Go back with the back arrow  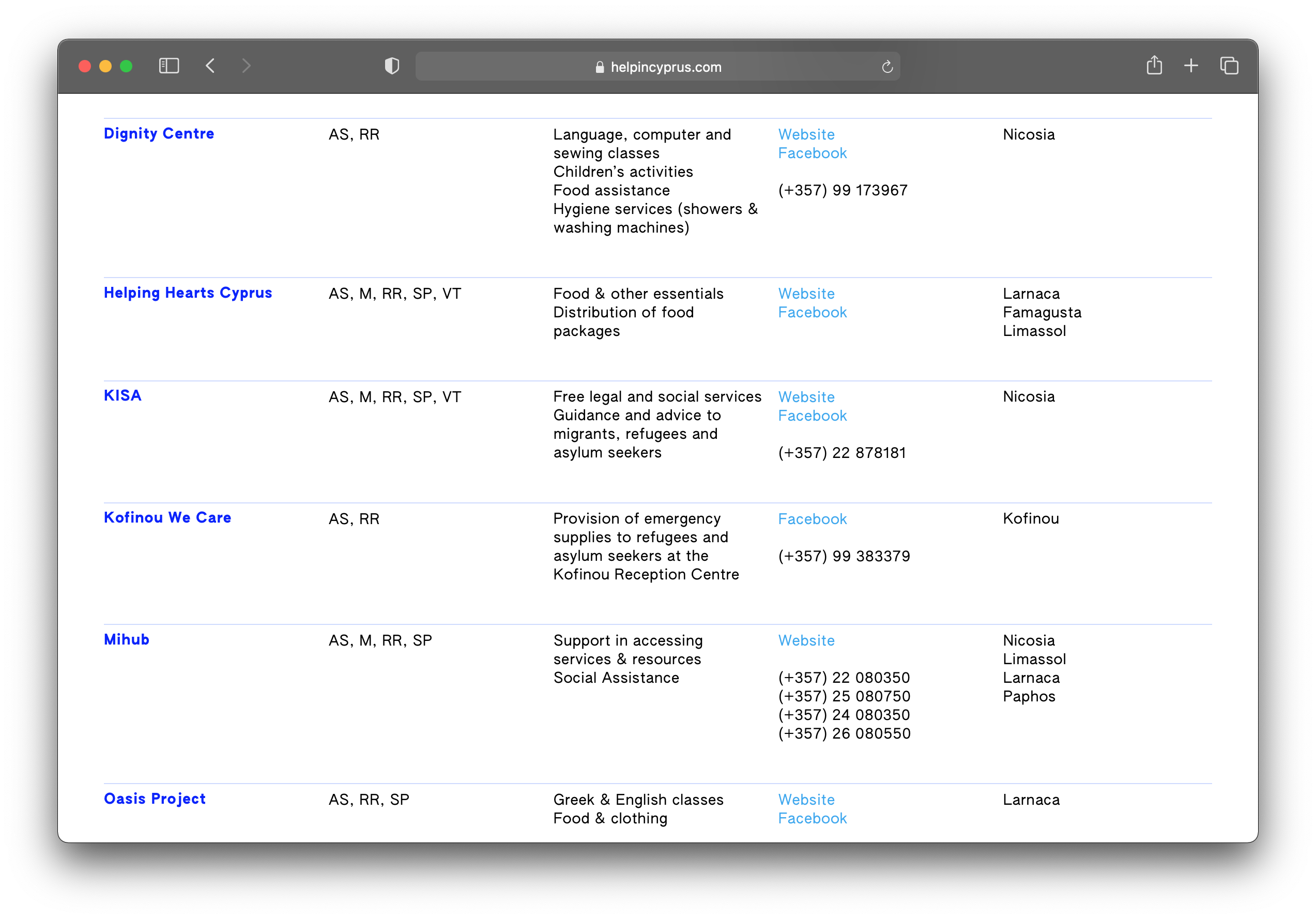(210, 66)
